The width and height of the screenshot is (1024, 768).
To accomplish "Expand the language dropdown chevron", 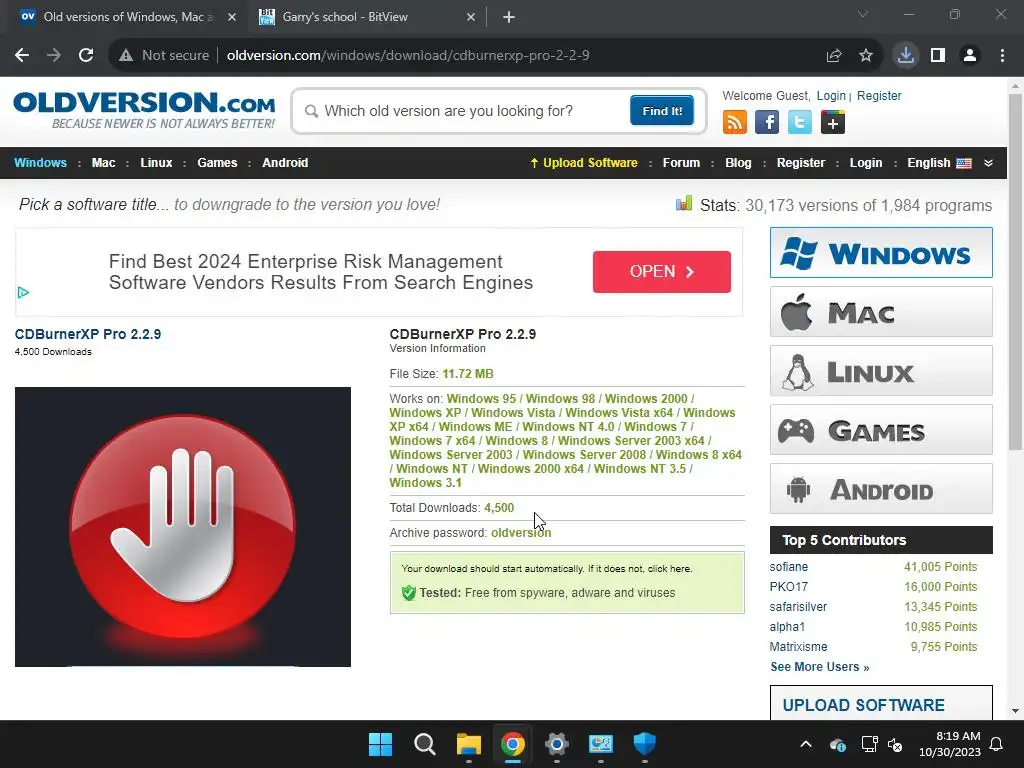I will [988, 163].
